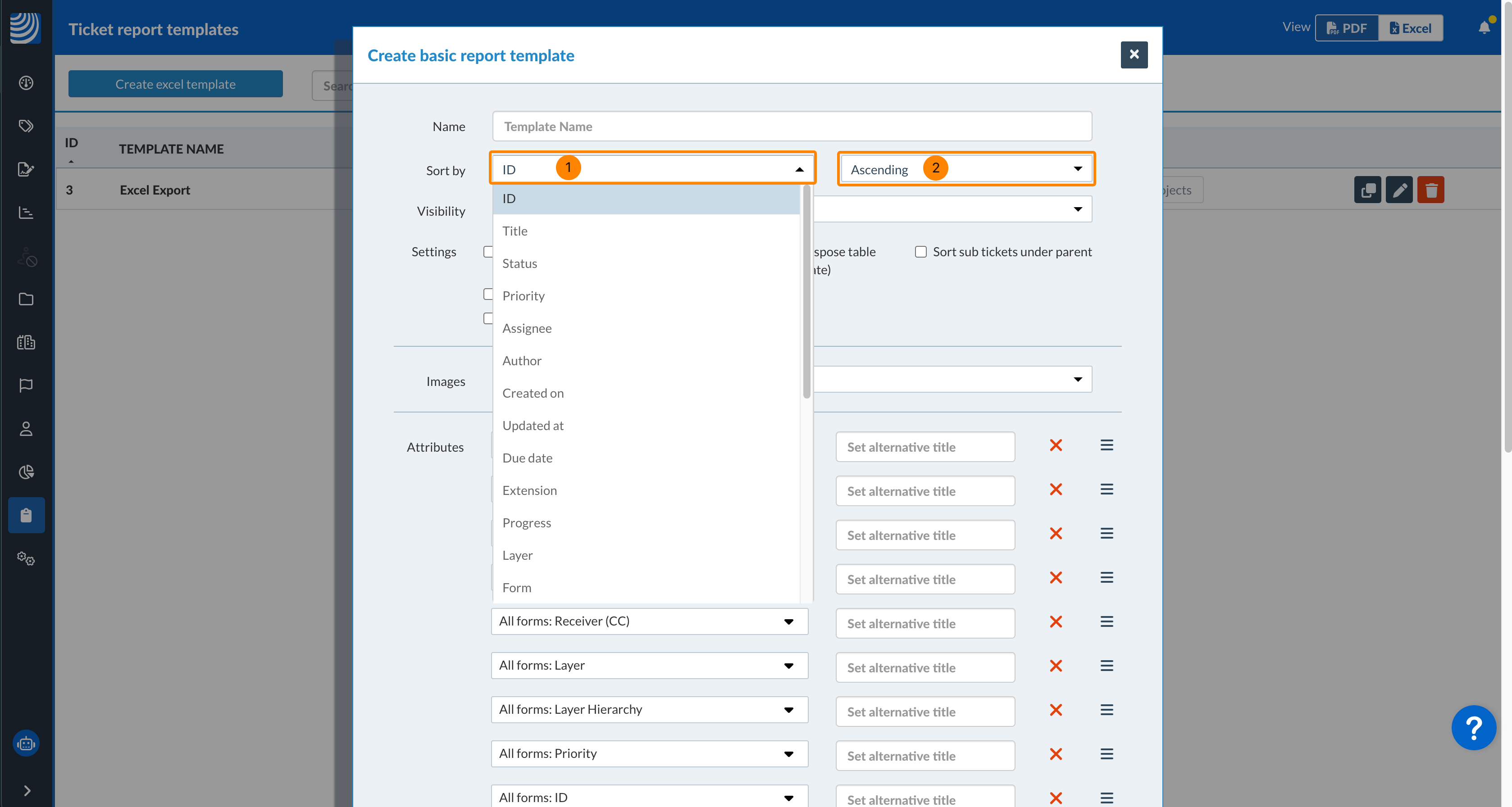The width and height of the screenshot is (1512, 807).
Task: Select Updated at in the sort list
Action: click(x=646, y=426)
